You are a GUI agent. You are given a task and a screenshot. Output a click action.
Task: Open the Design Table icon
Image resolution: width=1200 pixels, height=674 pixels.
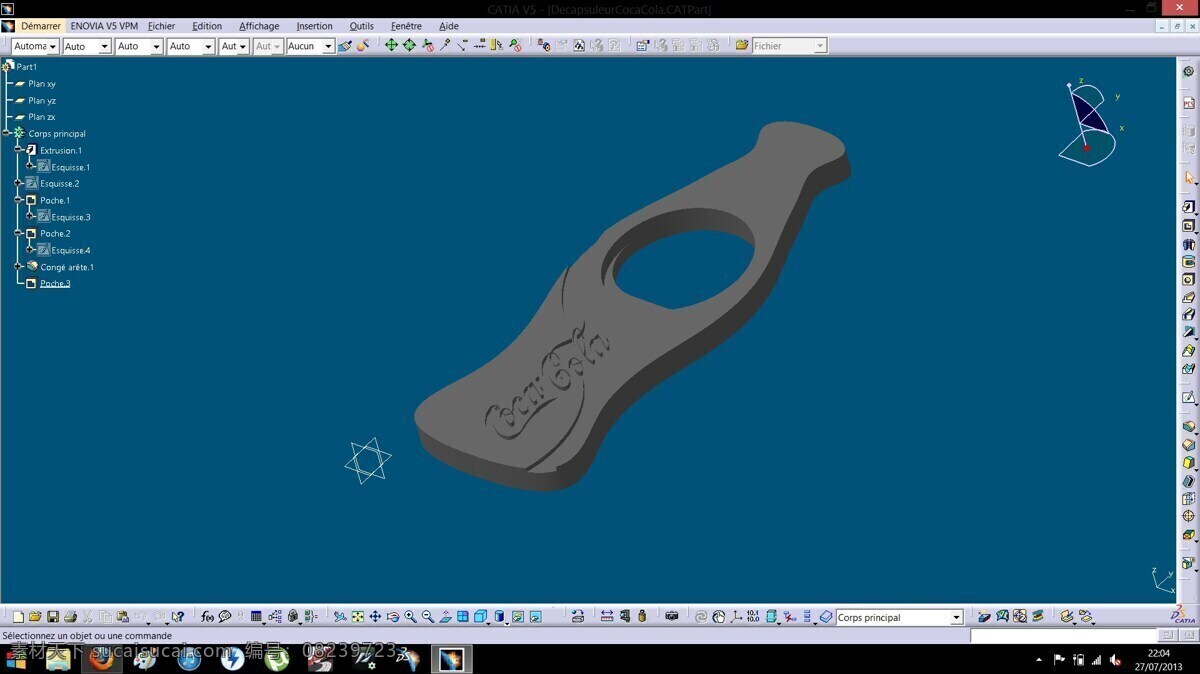coord(256,617)
